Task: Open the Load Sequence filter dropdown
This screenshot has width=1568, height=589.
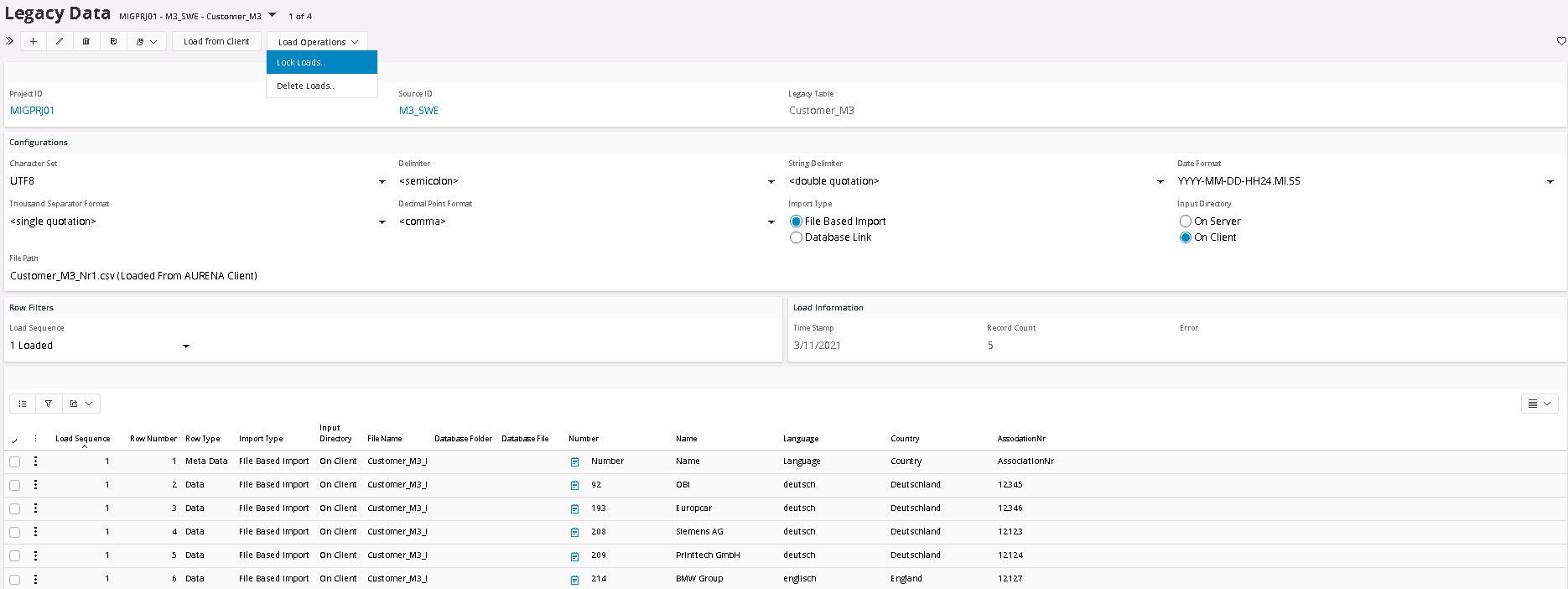Action: pos(185,347)
